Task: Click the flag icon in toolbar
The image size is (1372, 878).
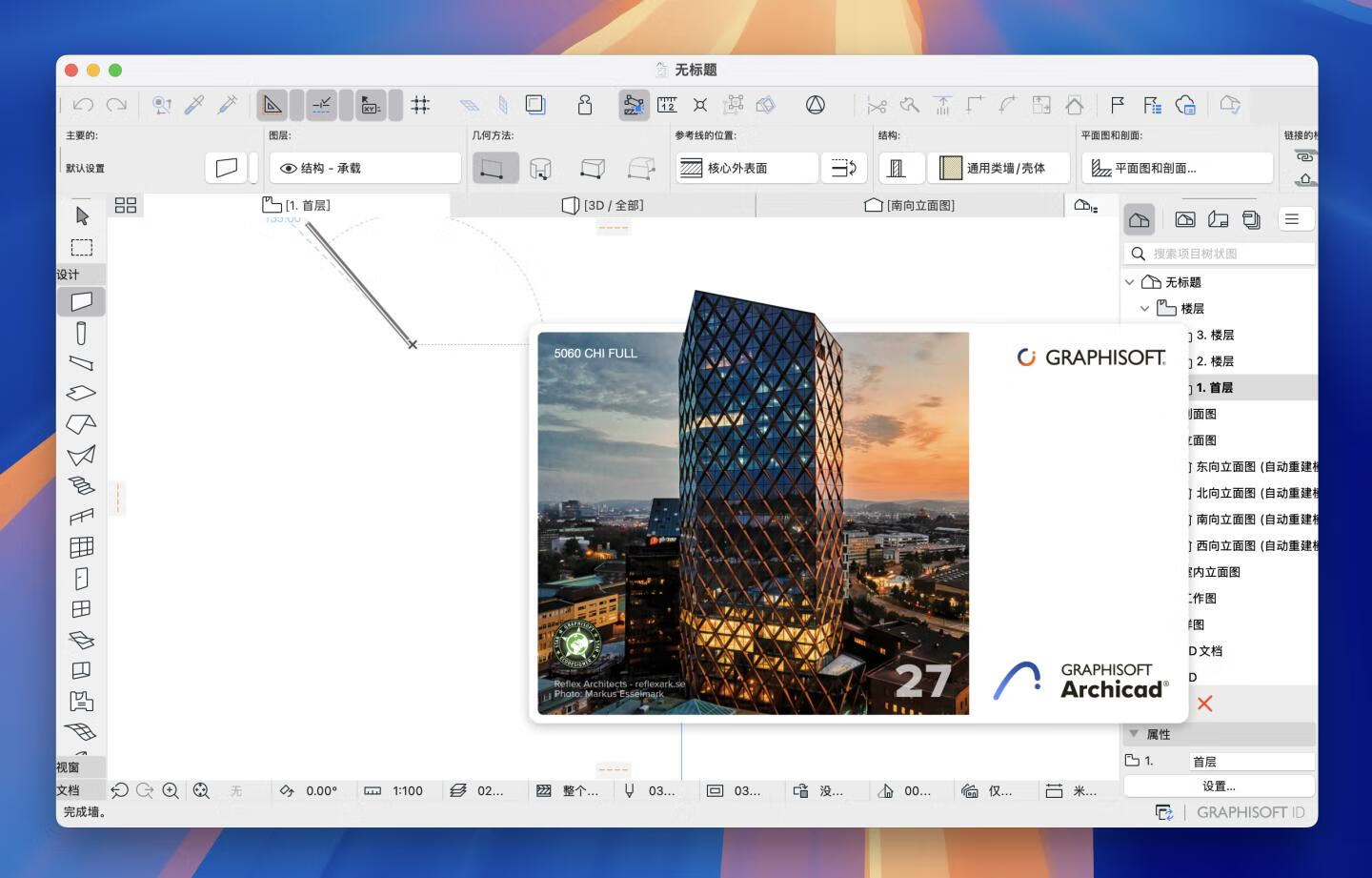Action: (1118, 105)
